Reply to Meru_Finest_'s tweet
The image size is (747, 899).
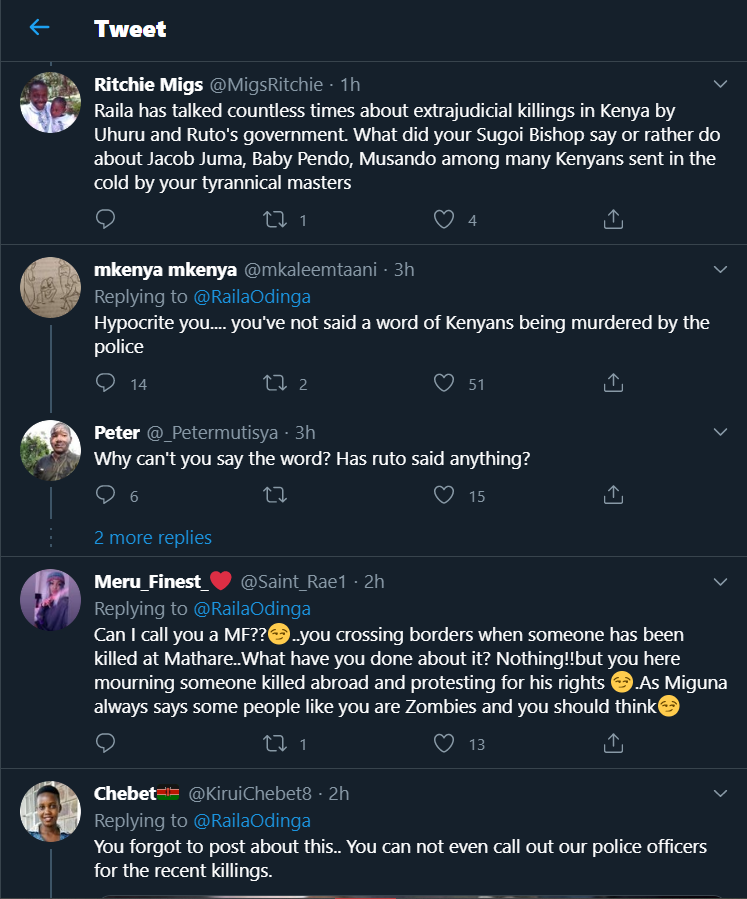coord(106,743)
